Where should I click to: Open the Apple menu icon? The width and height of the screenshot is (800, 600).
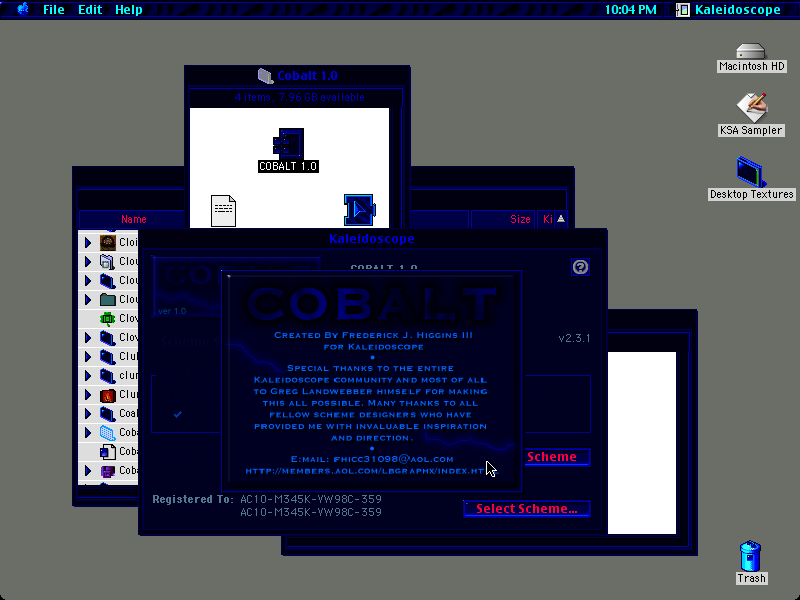pos(23,9)
